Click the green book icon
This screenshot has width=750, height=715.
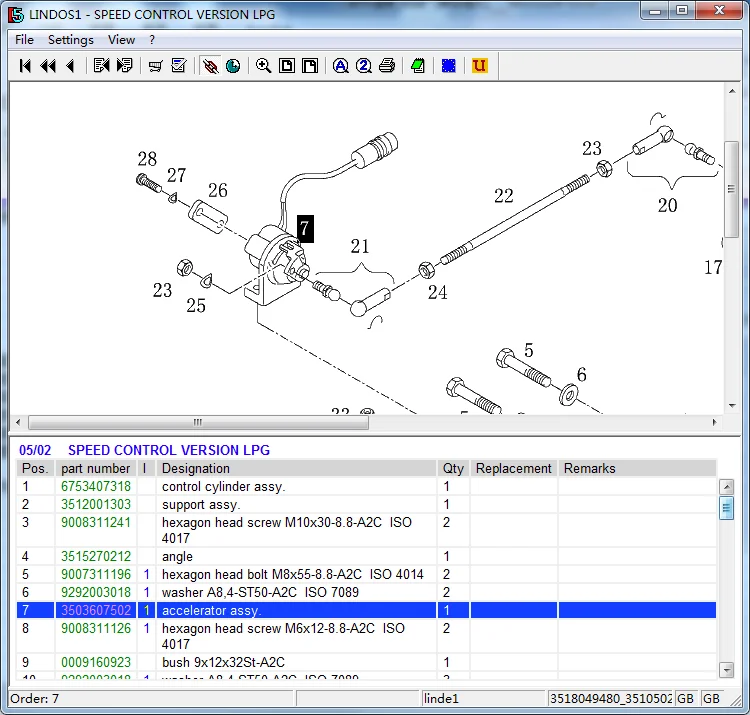pos(418,66)
